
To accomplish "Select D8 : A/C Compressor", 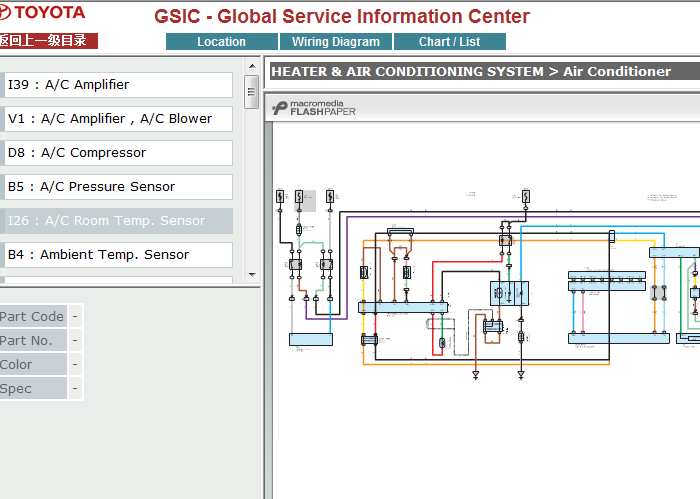I will pos(118,153).
